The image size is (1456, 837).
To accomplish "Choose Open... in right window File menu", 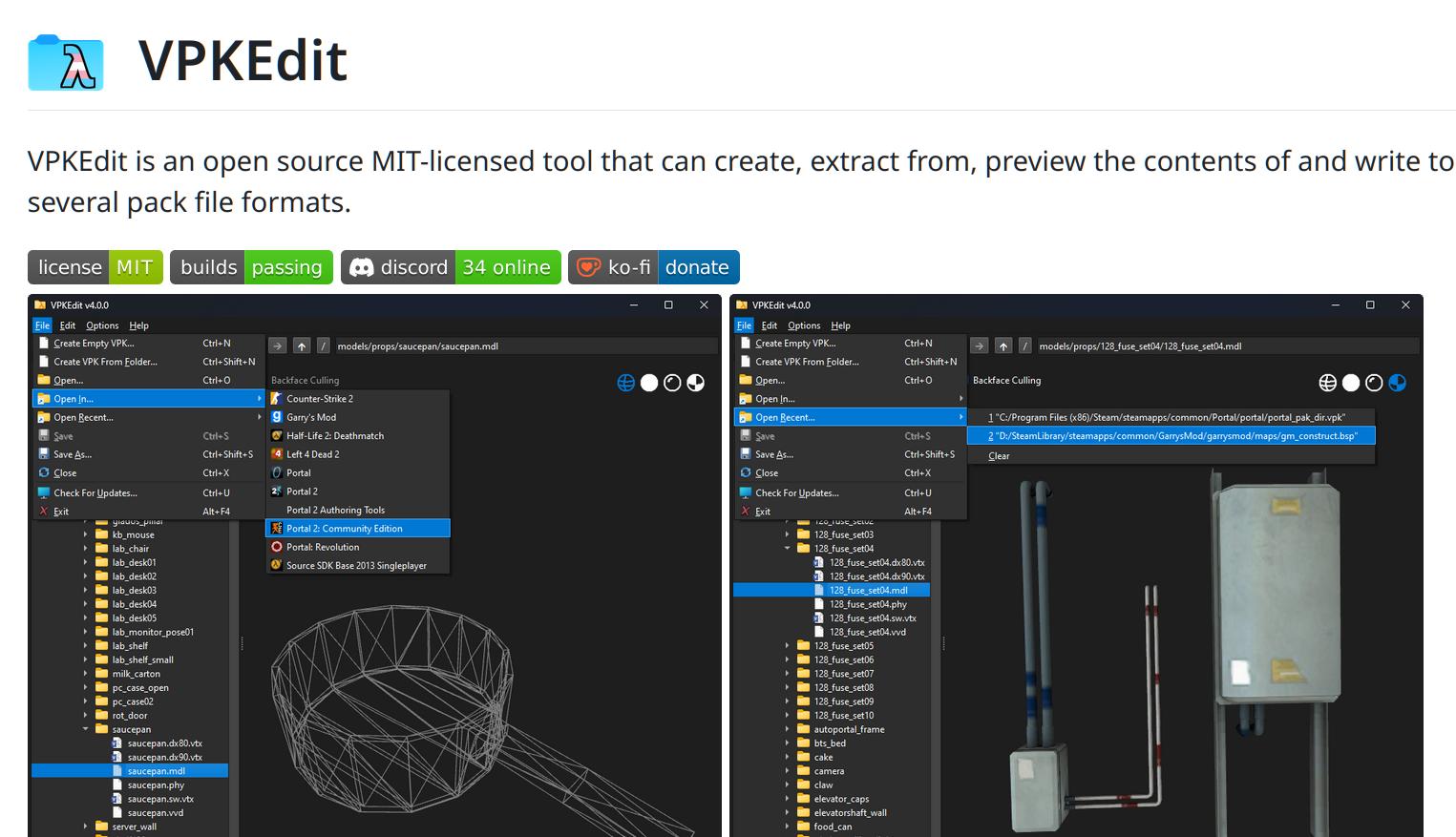I will (x=850, y=380).
